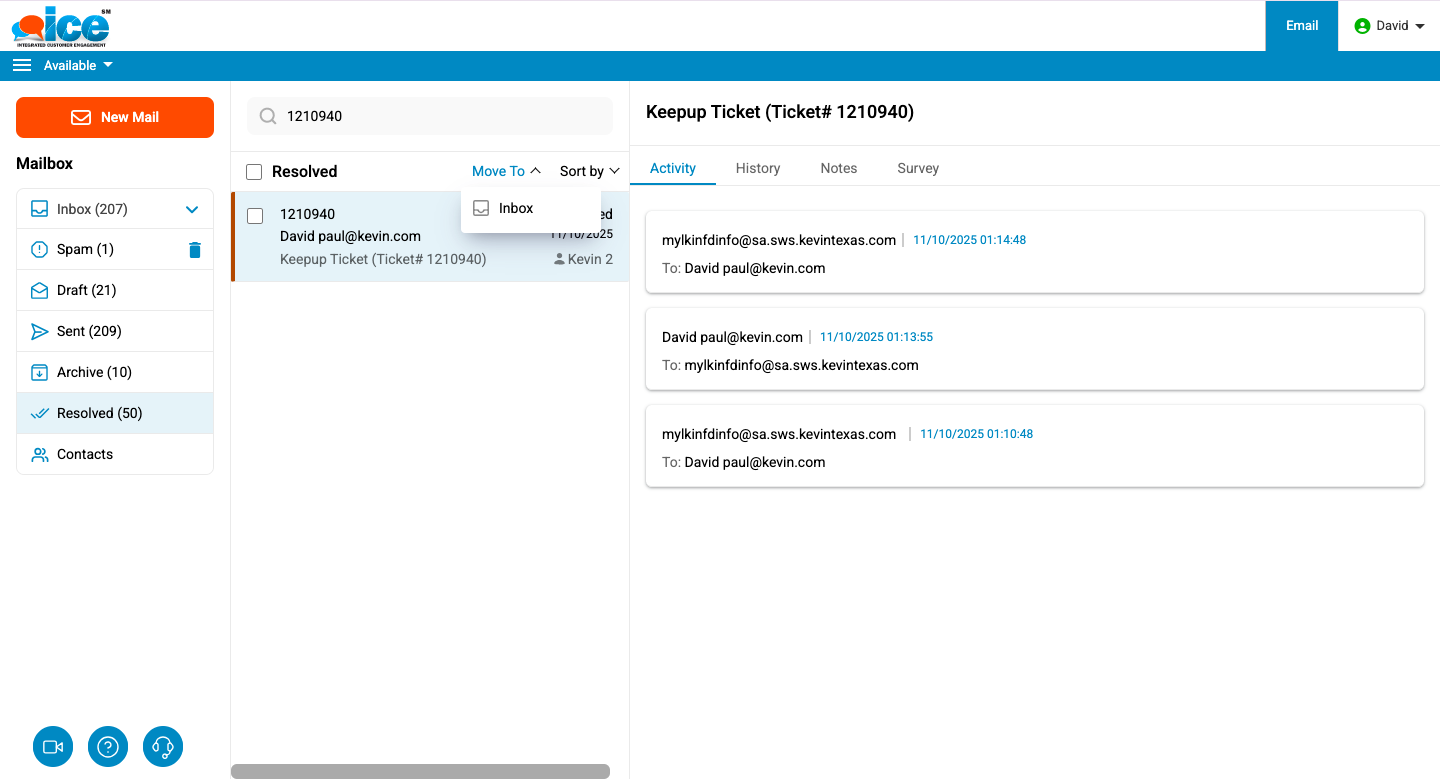Click the New Mail button
Image resolution: width=1440 pixels, height=779 pixels.
[115, 117]
